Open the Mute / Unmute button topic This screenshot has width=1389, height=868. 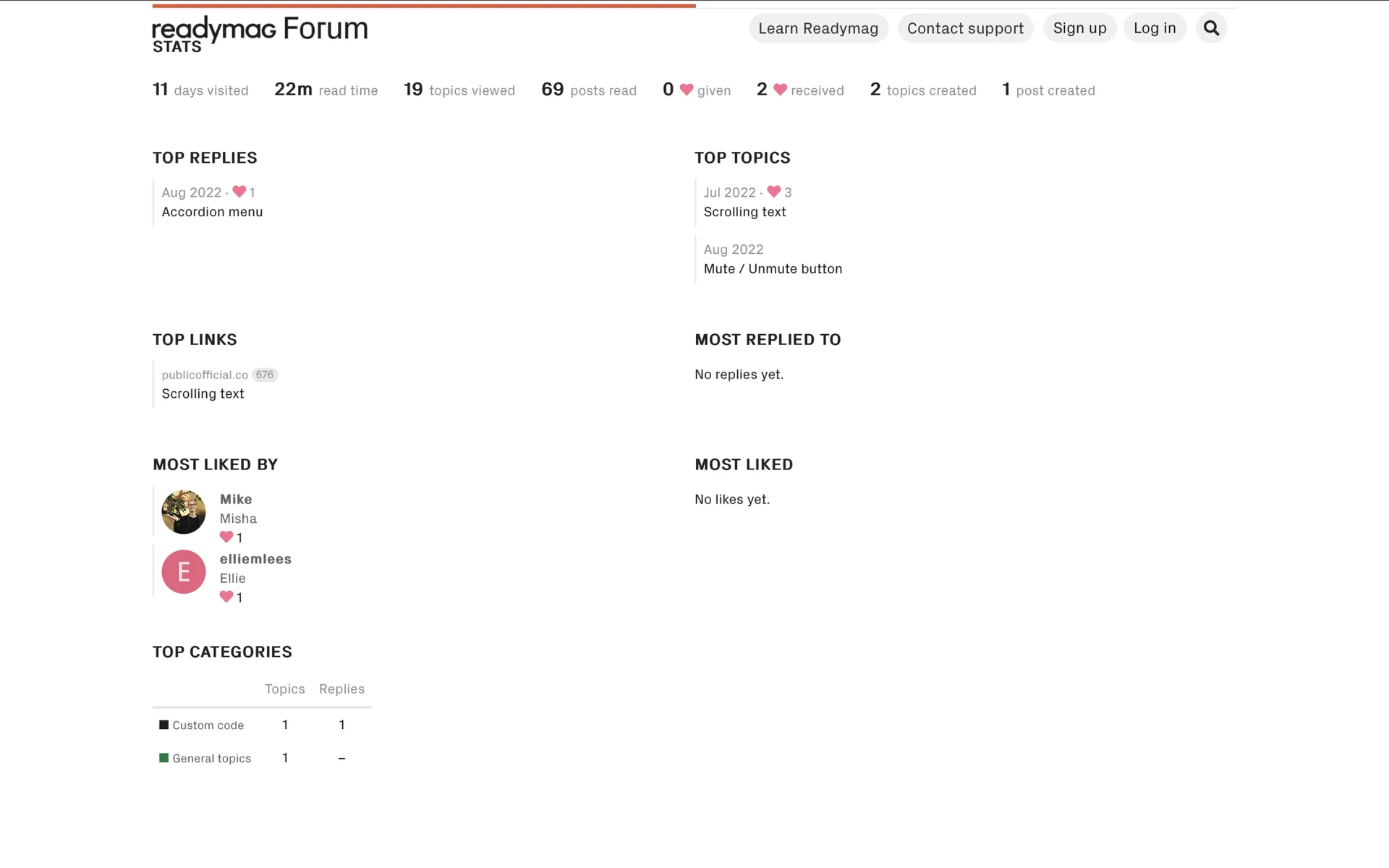coord(773,269)
